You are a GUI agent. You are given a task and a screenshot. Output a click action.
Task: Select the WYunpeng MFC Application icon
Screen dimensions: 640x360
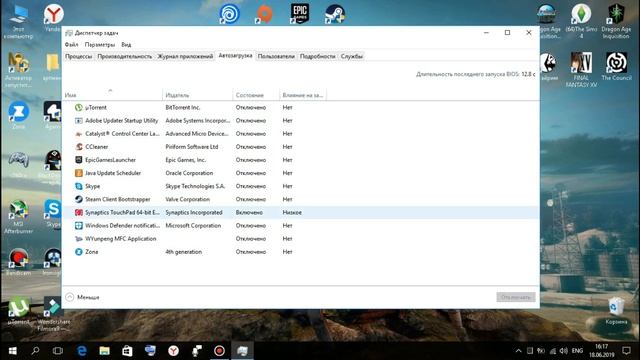coord(79,238)
